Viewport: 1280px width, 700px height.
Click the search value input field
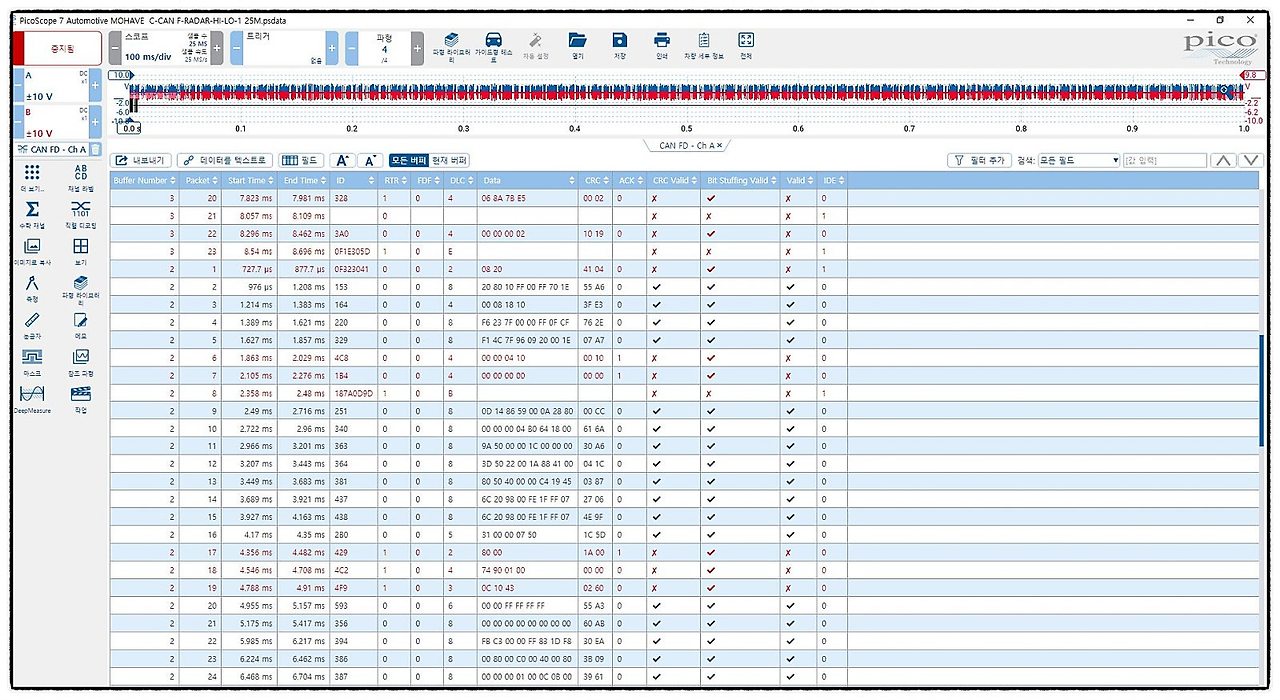click(x=1165, y=160)
